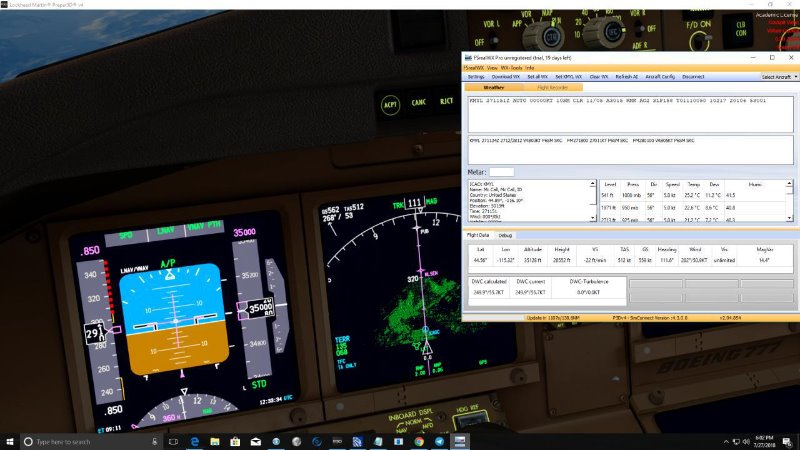Switch to the Weather tab
Image resolution: width=800 pixels, height=450 pixels.
493,88
